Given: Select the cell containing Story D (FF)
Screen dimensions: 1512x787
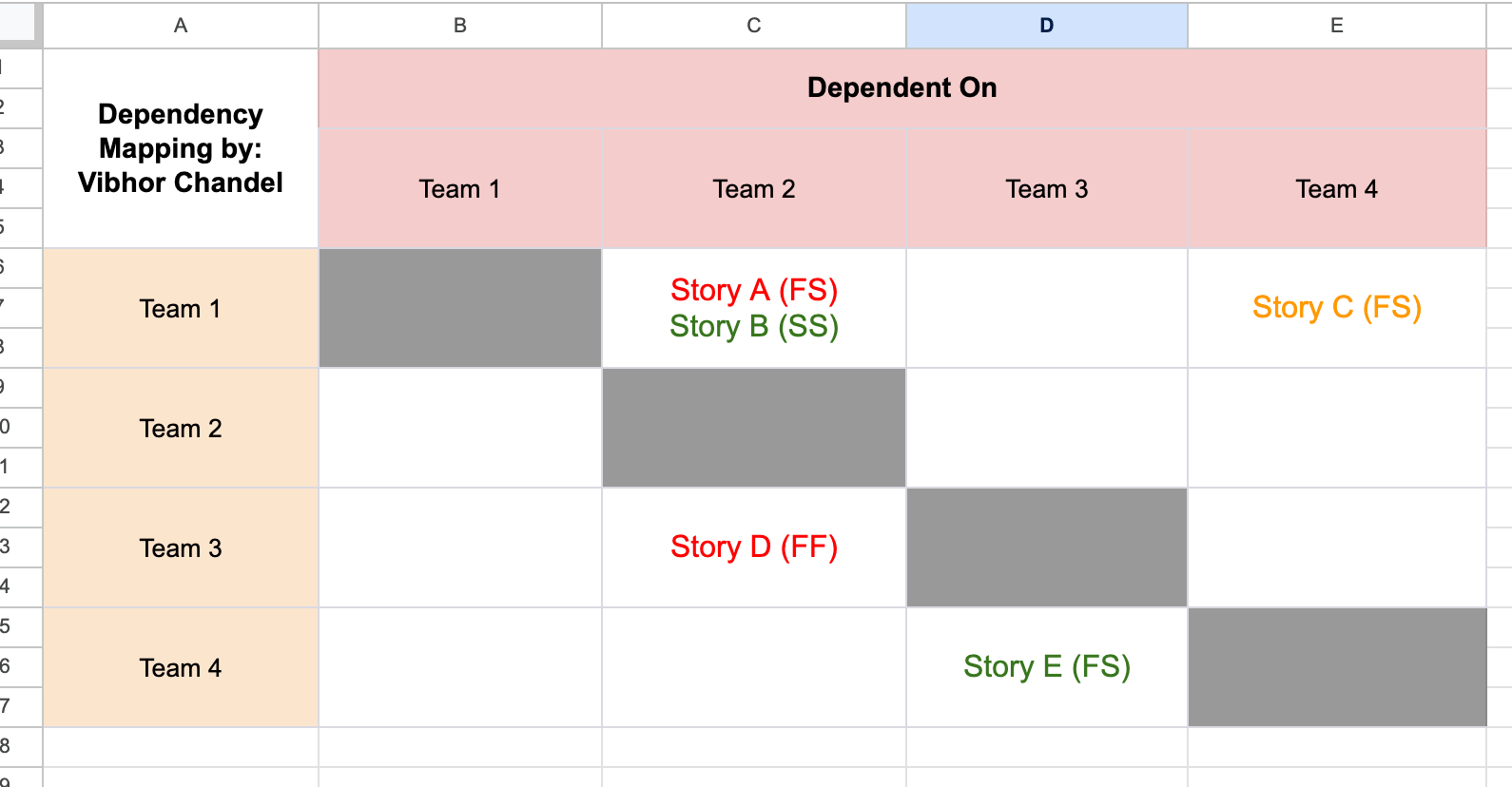Looking at the screenshot, I should pos(753,547).
